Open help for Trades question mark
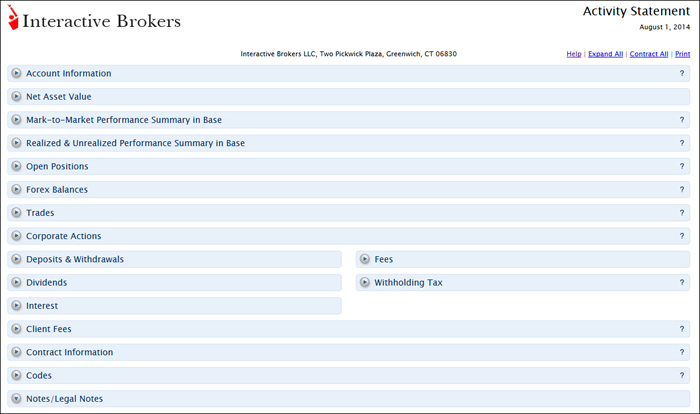 [682, 213]
